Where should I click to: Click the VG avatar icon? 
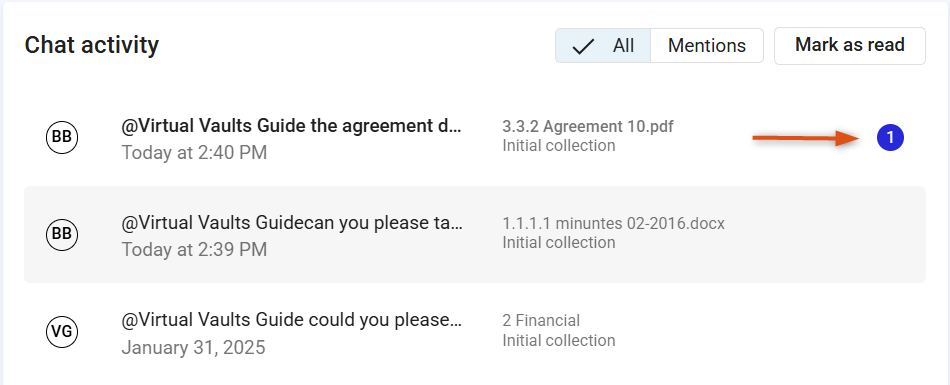coord(62,331)
